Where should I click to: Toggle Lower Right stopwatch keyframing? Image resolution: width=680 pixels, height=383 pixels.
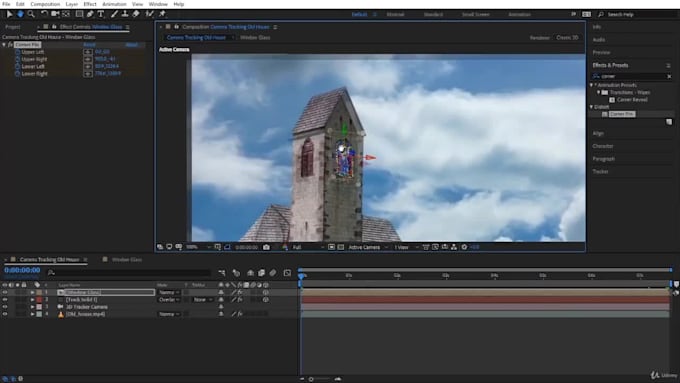click(17, 74)
